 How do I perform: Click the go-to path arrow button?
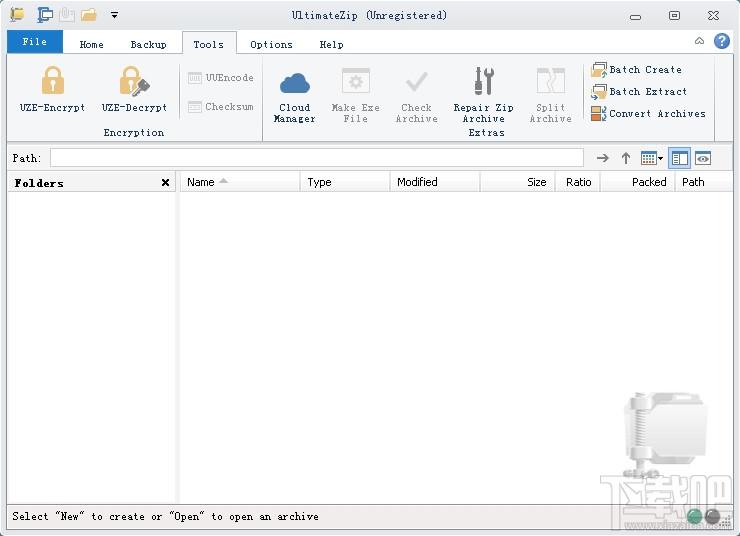[603, 158]
